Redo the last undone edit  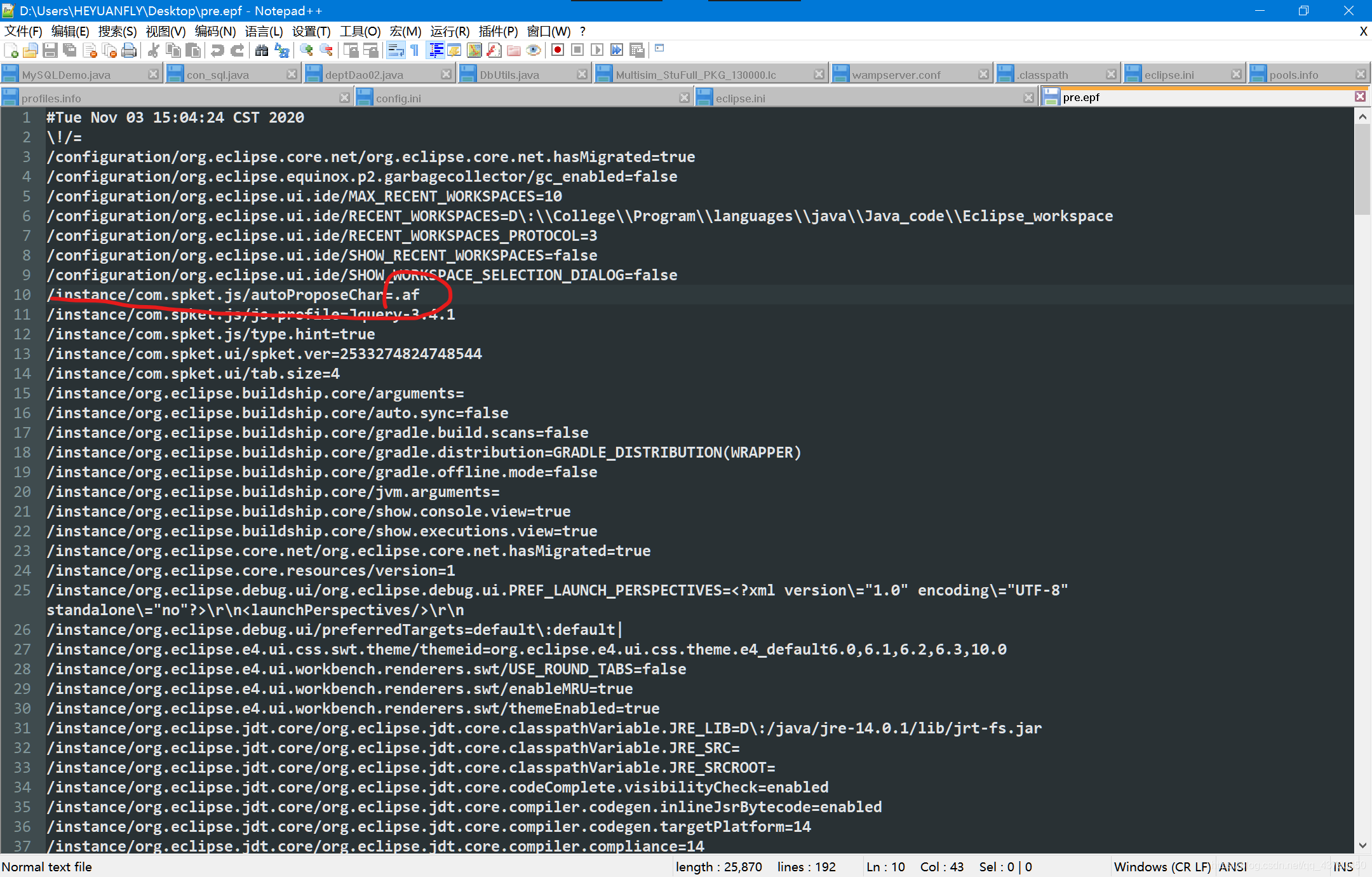tap(237, 51)
